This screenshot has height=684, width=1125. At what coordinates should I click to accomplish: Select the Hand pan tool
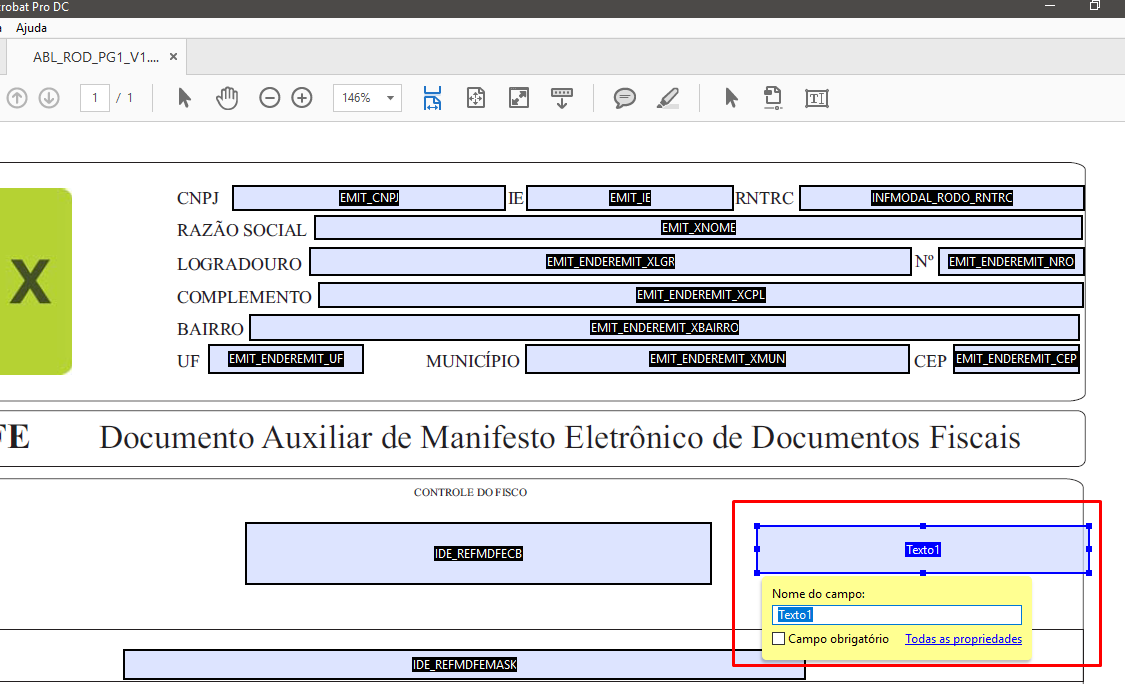228,98
